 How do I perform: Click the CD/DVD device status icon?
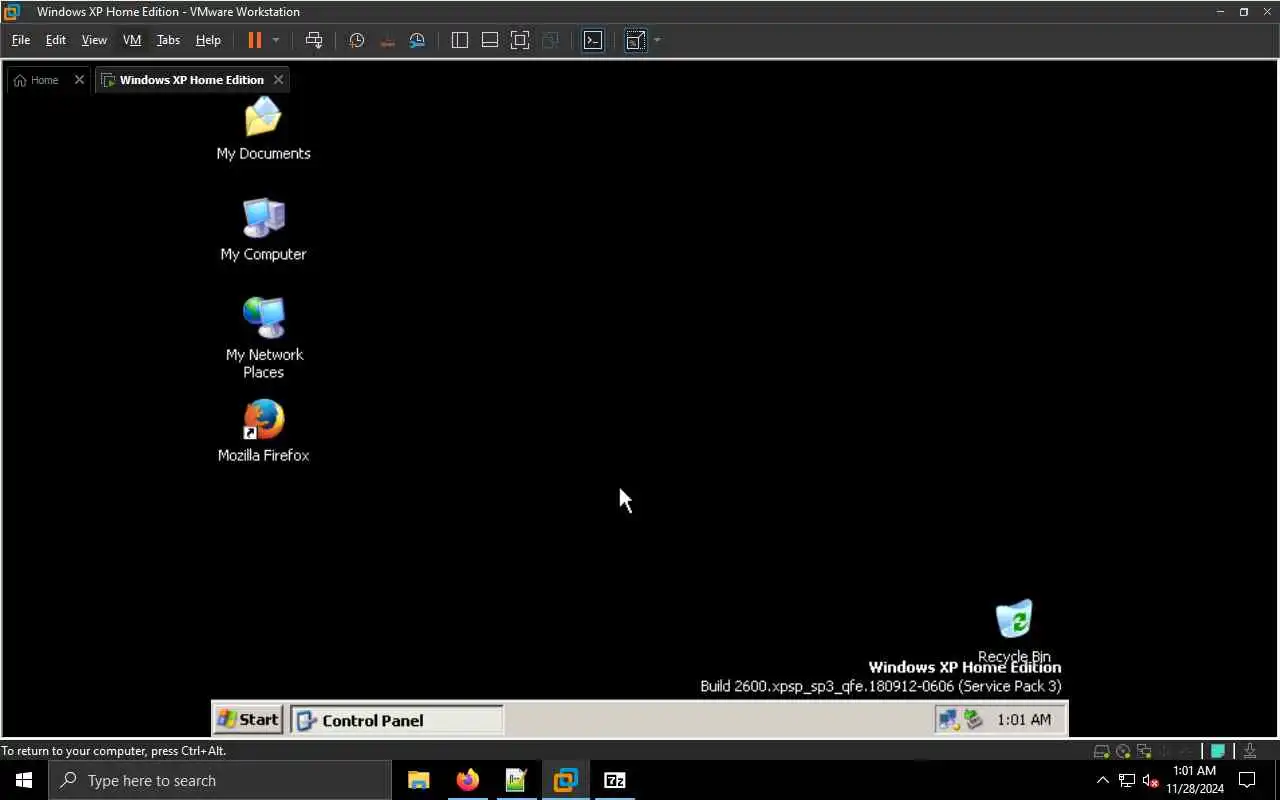1123,751
